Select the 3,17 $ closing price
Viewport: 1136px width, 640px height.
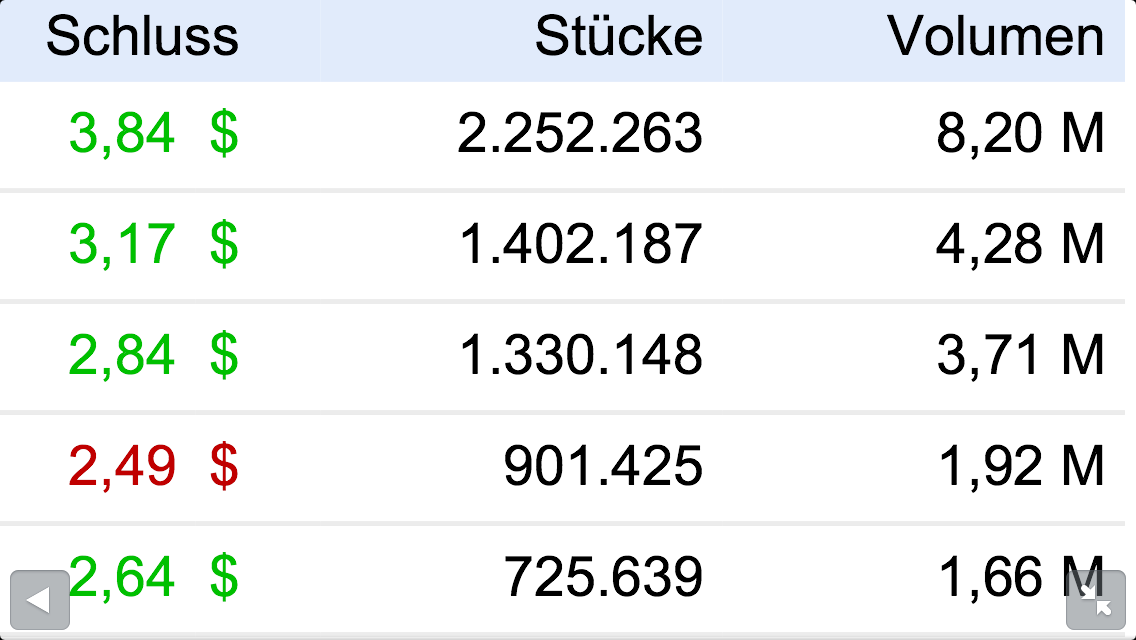pos(154,245)
